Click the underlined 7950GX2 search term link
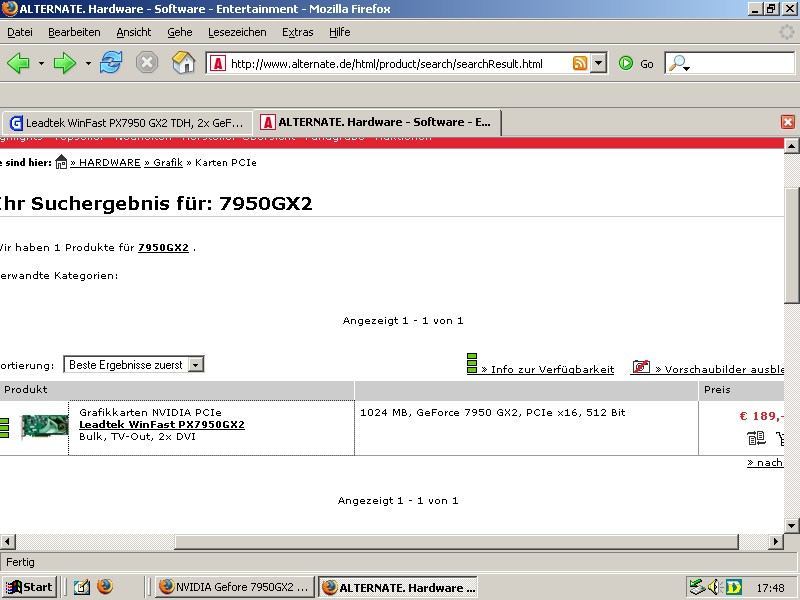800x600 pixels. [x=163, y=247]
